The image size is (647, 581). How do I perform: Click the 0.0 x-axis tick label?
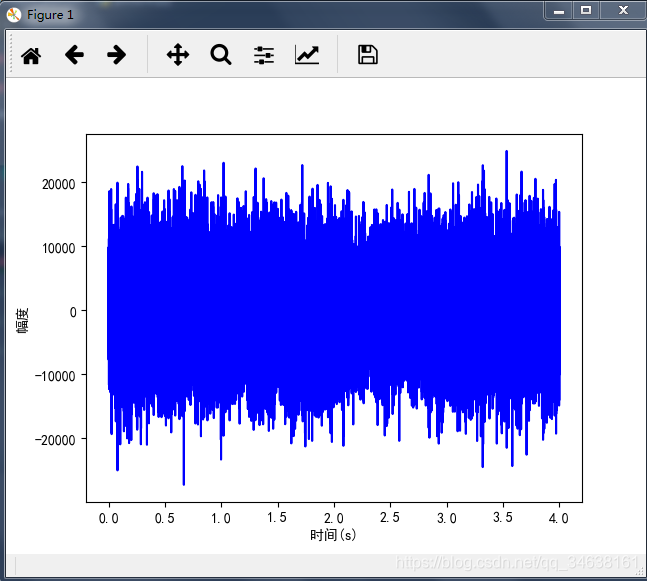point(109,518)
